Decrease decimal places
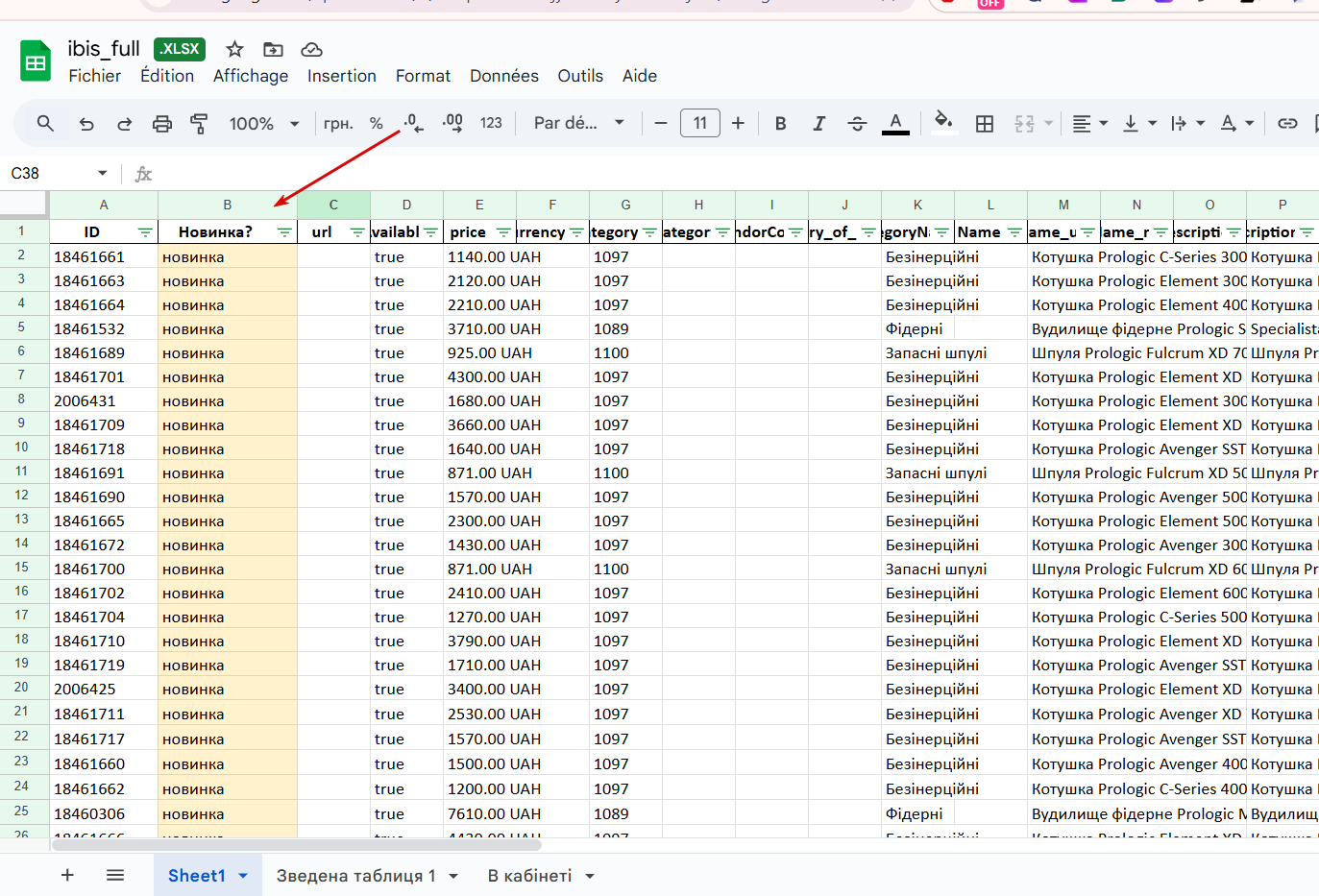The height and width of the screenshot is (896, 1319). tap(414, 123)
